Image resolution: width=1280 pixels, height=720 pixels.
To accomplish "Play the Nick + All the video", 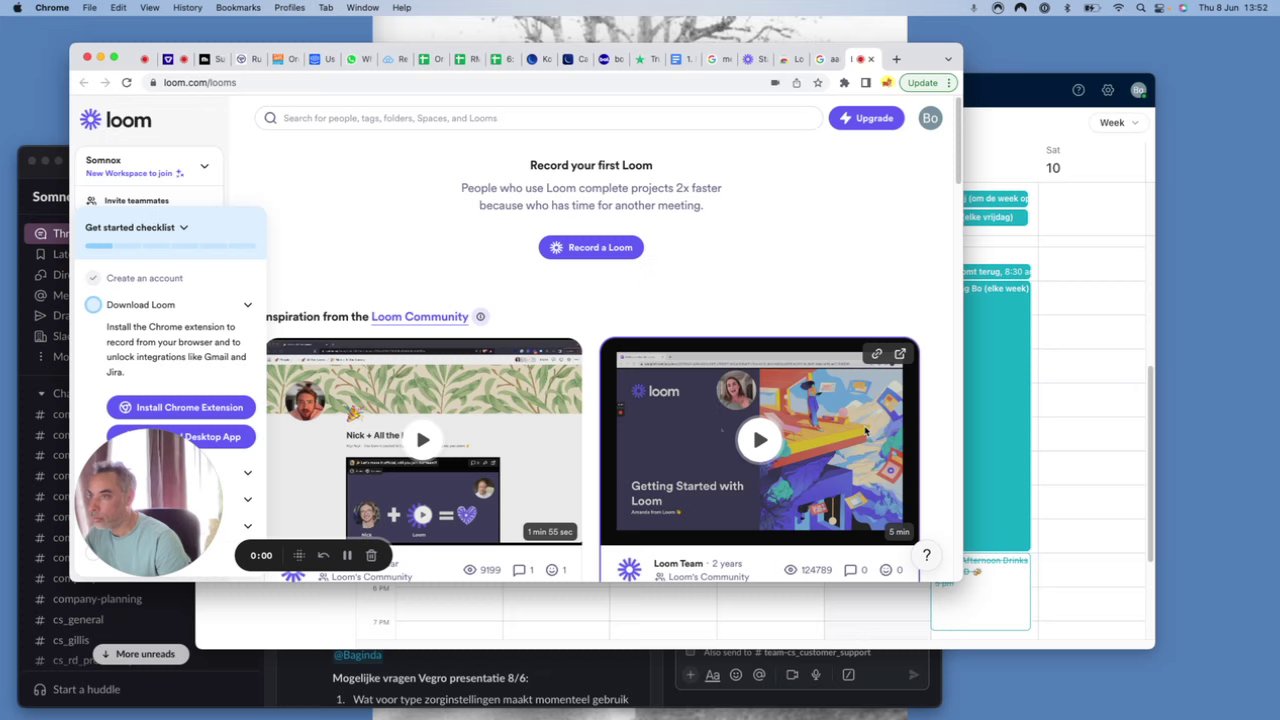I will 423,440.
